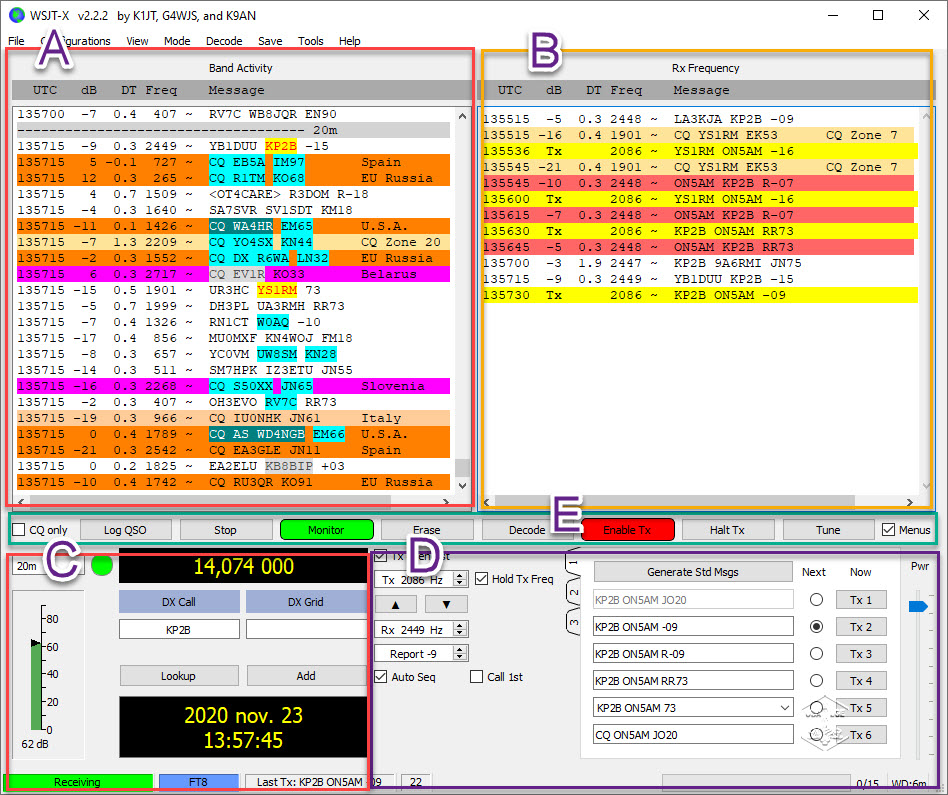Screen dimensions: 948x795
Task: Click the Halt Tx button
Action: pyautogui.click(x=727, y=530)
